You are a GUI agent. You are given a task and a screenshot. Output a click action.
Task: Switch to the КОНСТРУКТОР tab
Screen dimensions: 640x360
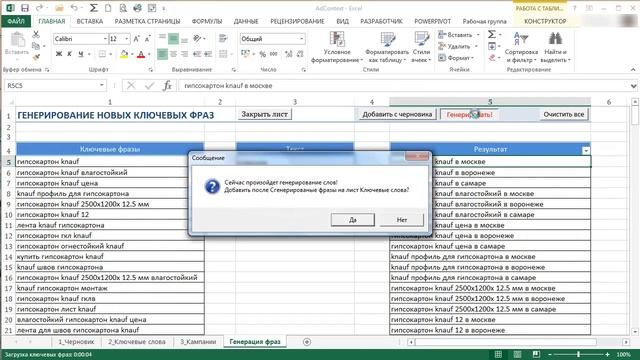[545, 21]
